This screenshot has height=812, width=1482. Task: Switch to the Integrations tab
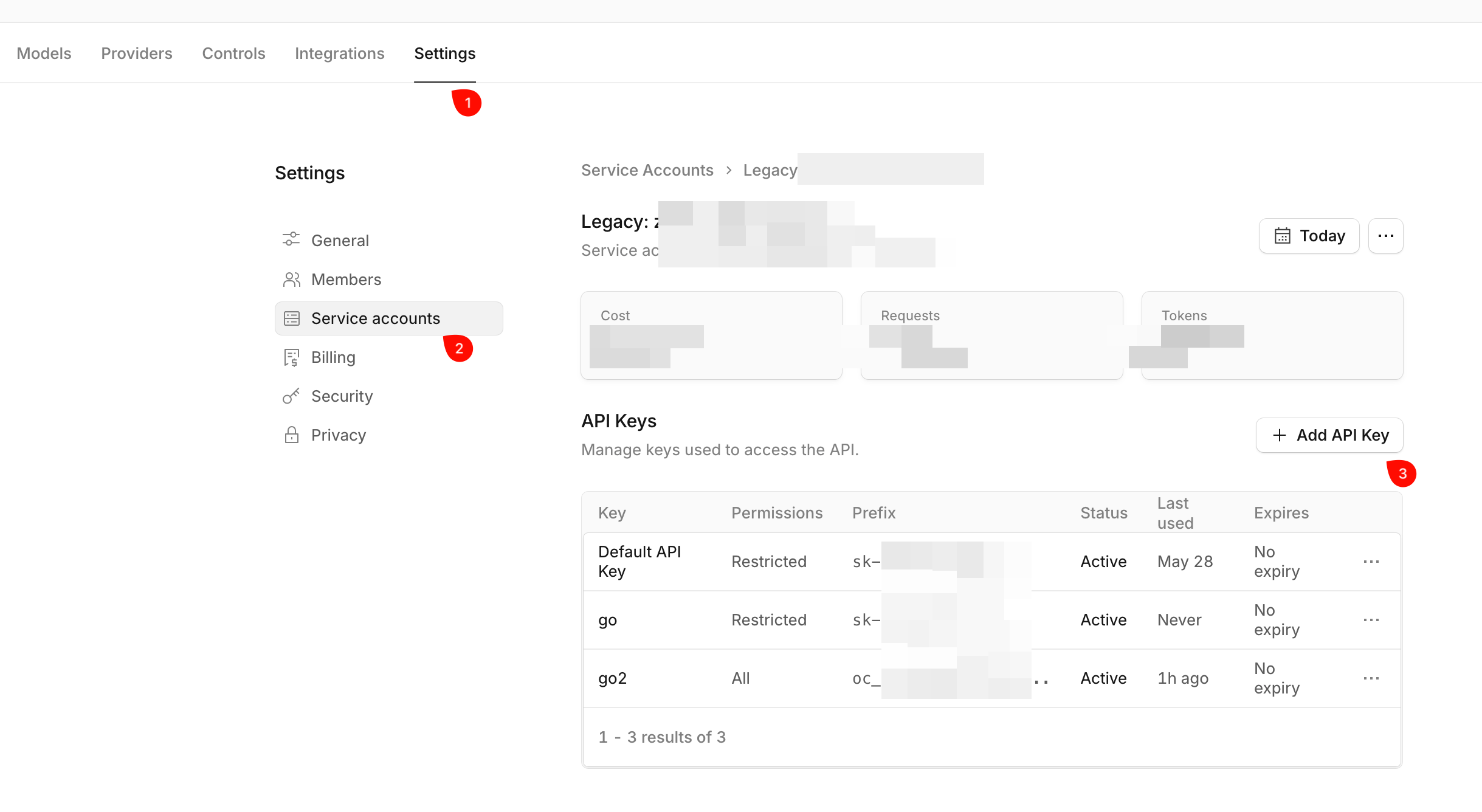[x=340, y=53]
